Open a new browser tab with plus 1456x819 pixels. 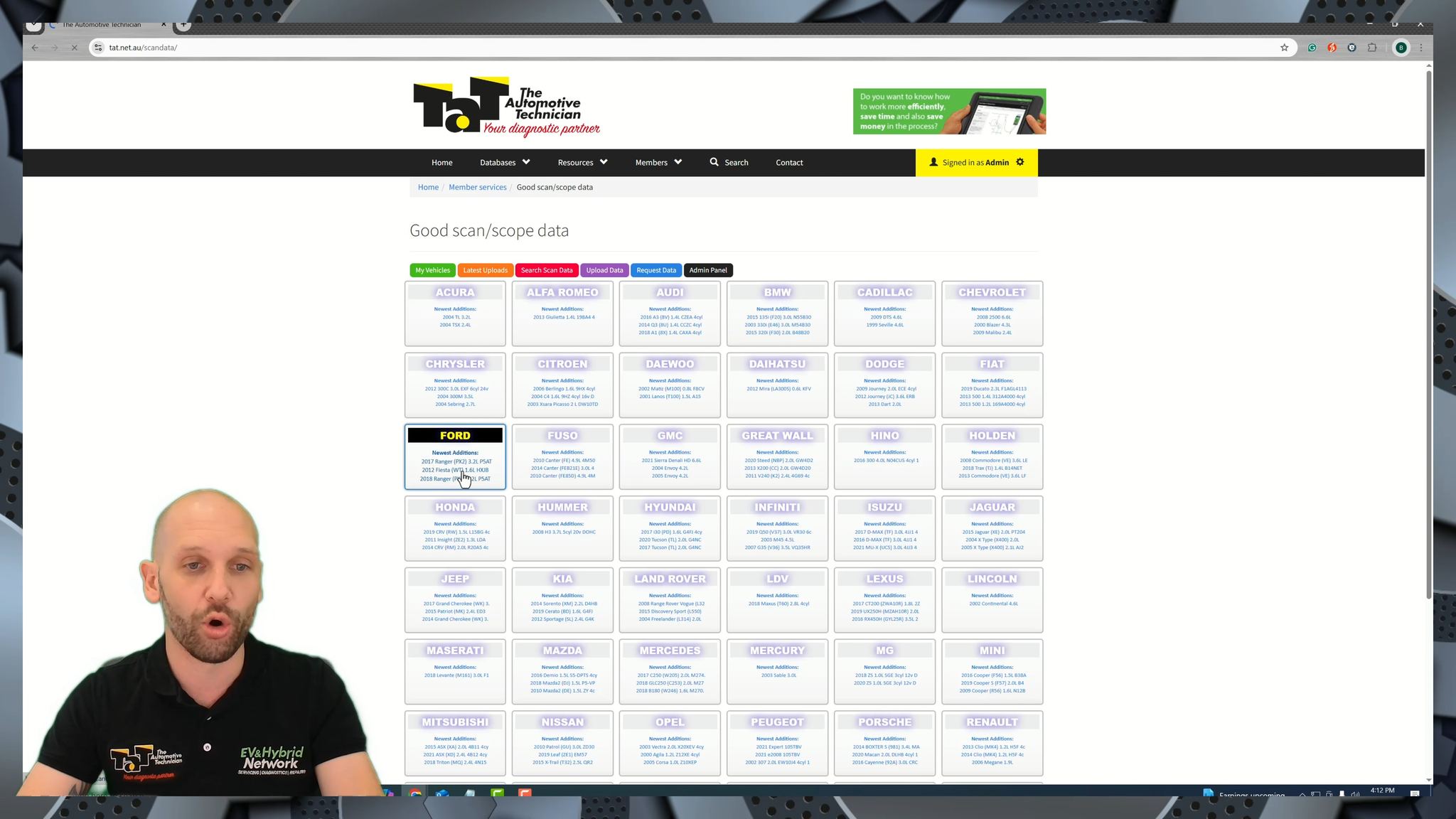183,25
